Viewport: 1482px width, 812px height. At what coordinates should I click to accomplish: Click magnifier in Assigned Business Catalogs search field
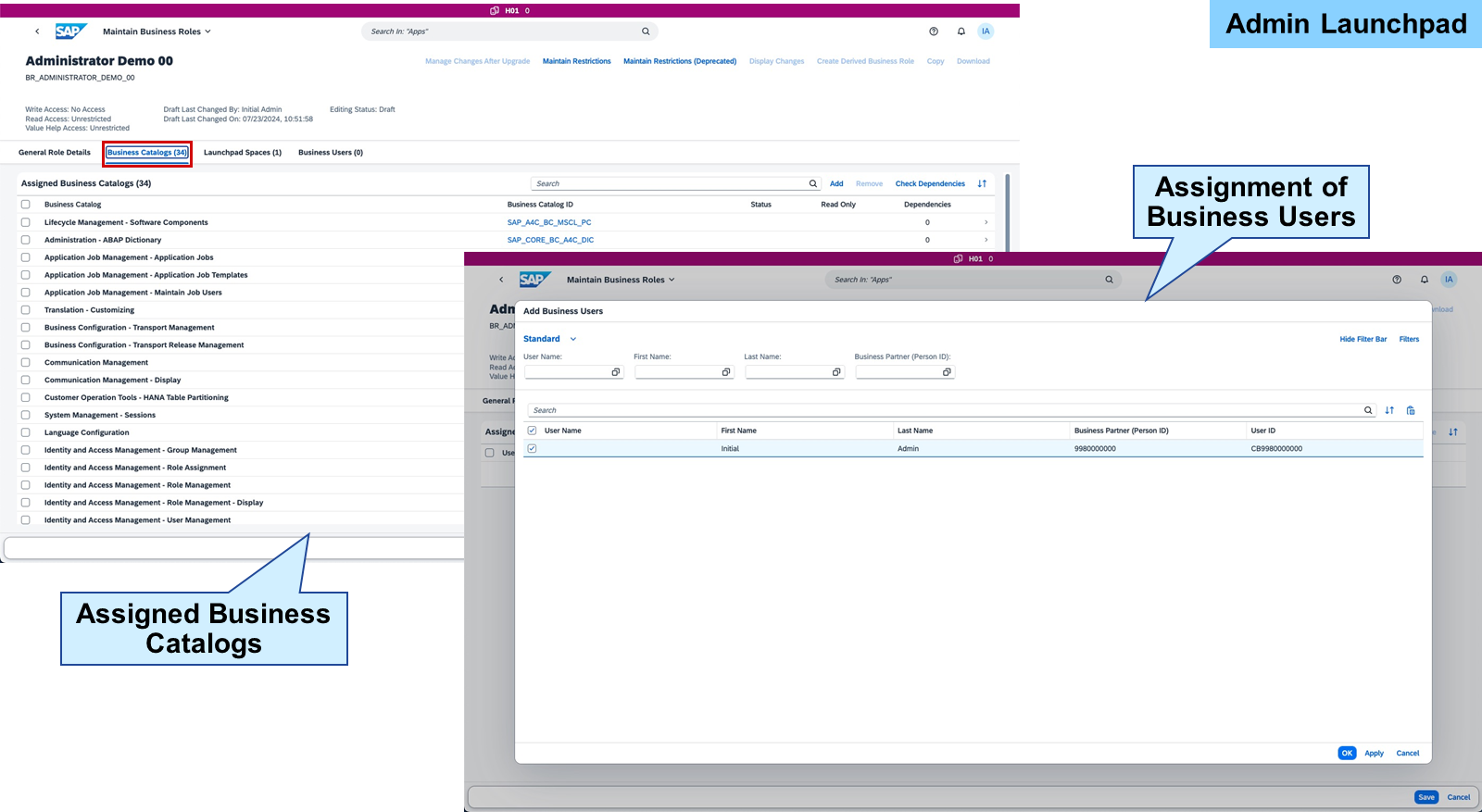click(x=813, y=183)
